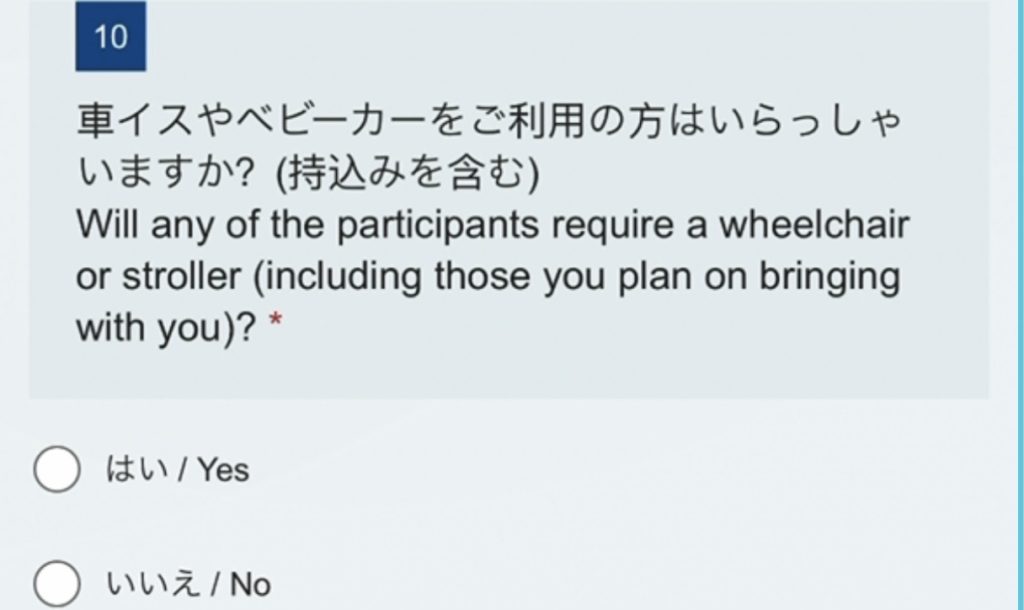The height and width of the screenshot is (610, 1024).
Task: Click the line starting 'or stroller (including'
Action: tap(488, 278)
